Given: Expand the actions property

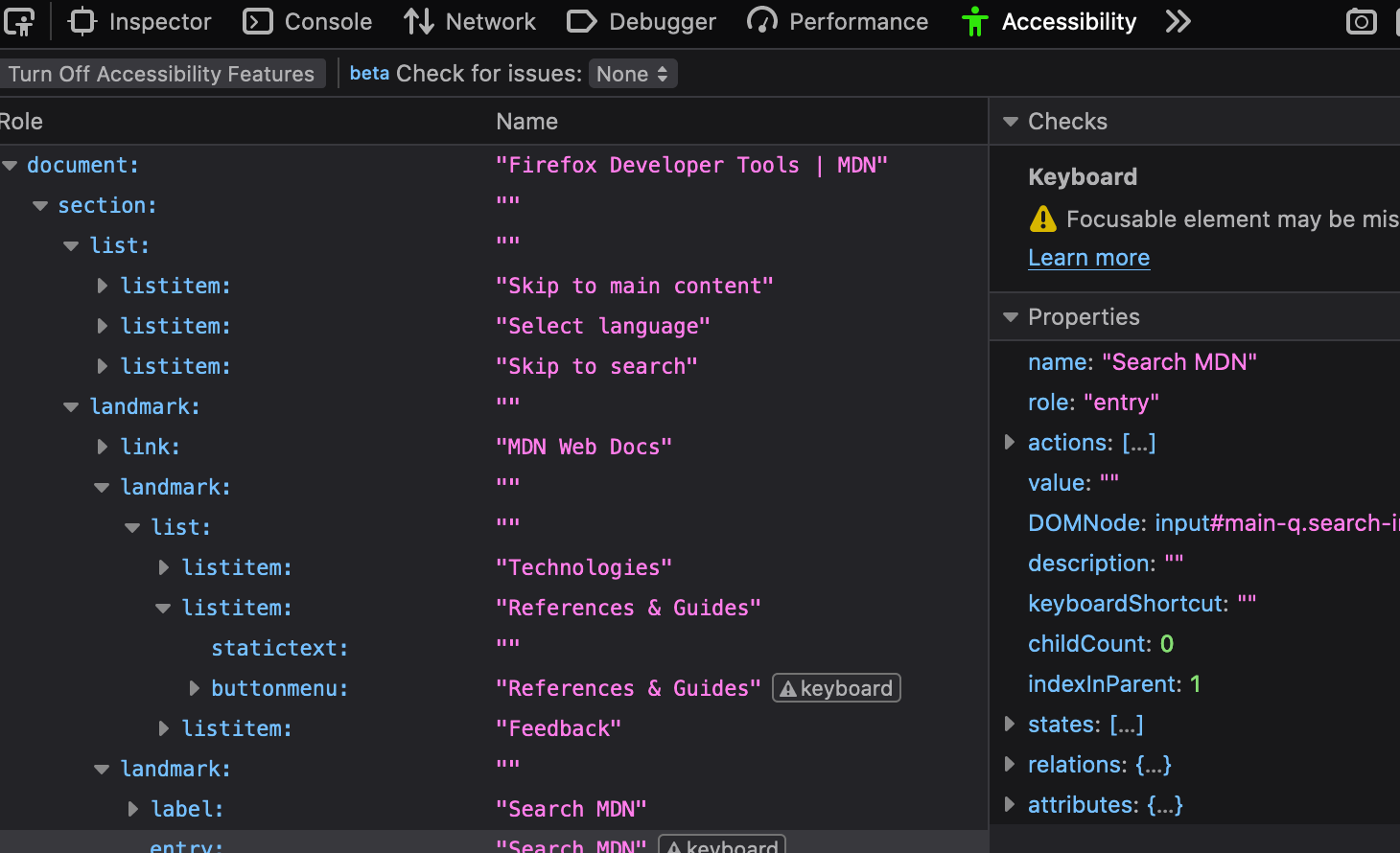Looking at the screenshot, I should tap(1009, 442).
